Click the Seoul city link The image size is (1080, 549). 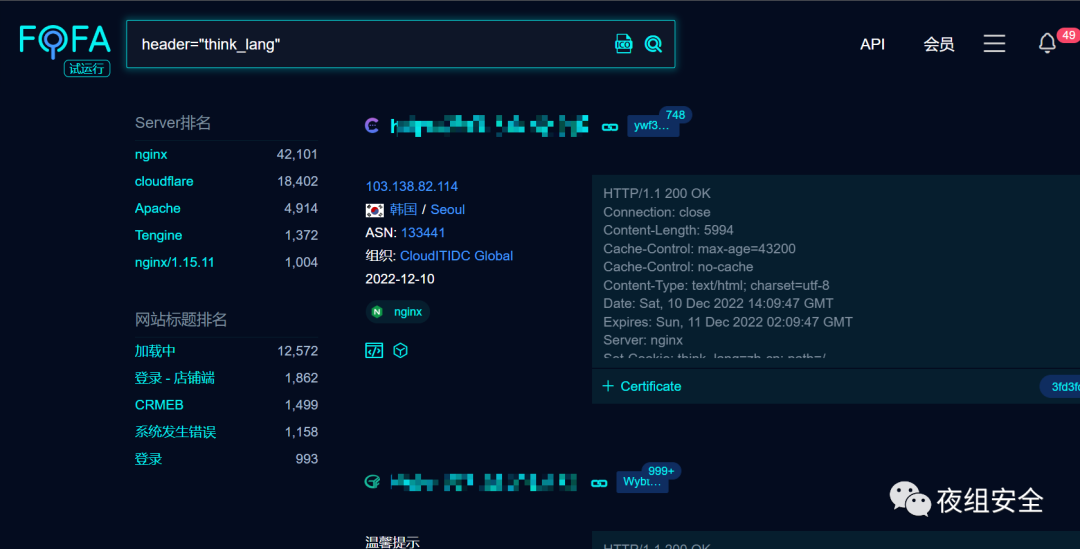(448, 209)
